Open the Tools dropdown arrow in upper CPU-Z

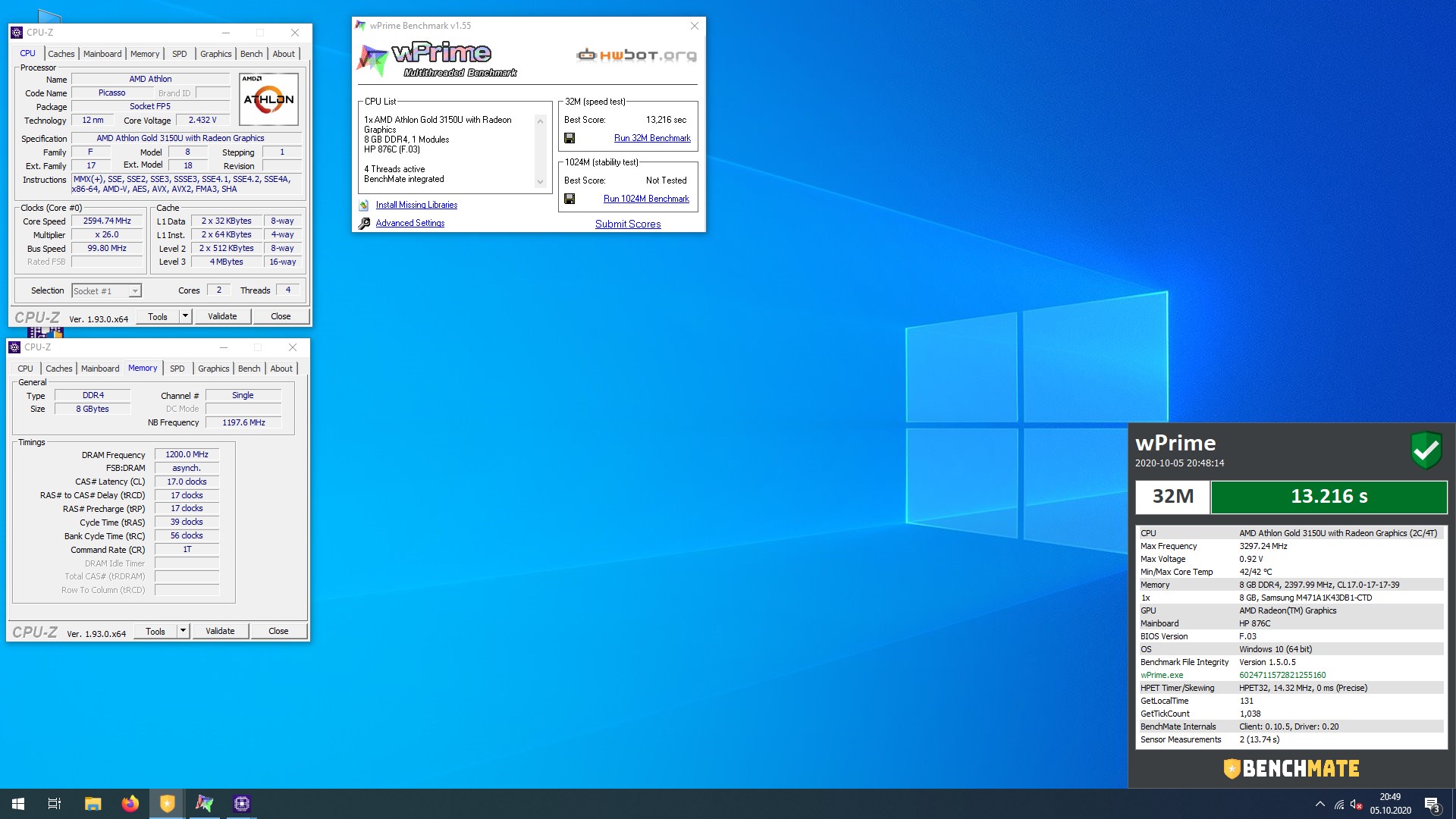pyautogui.click(x=185, y=316)
